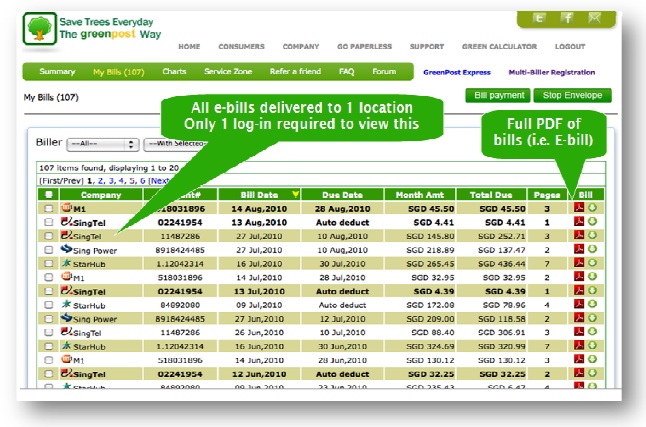Screen dimensions: 646x427
Task: Go to page 2 of bills
Action: pyautogui.click(x=100, y=181)
